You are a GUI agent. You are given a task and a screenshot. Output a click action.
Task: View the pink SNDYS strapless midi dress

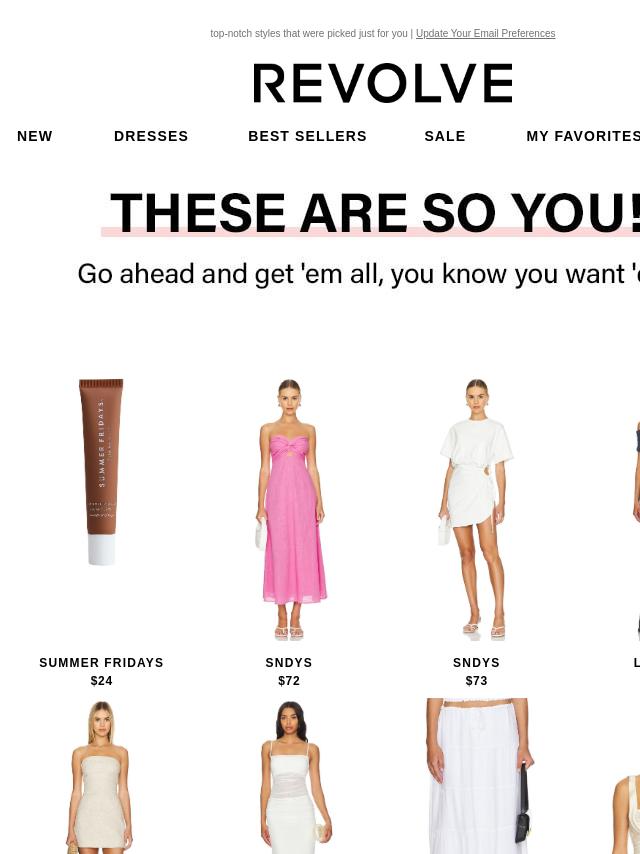pyautogui.click(x=289, y=509)
